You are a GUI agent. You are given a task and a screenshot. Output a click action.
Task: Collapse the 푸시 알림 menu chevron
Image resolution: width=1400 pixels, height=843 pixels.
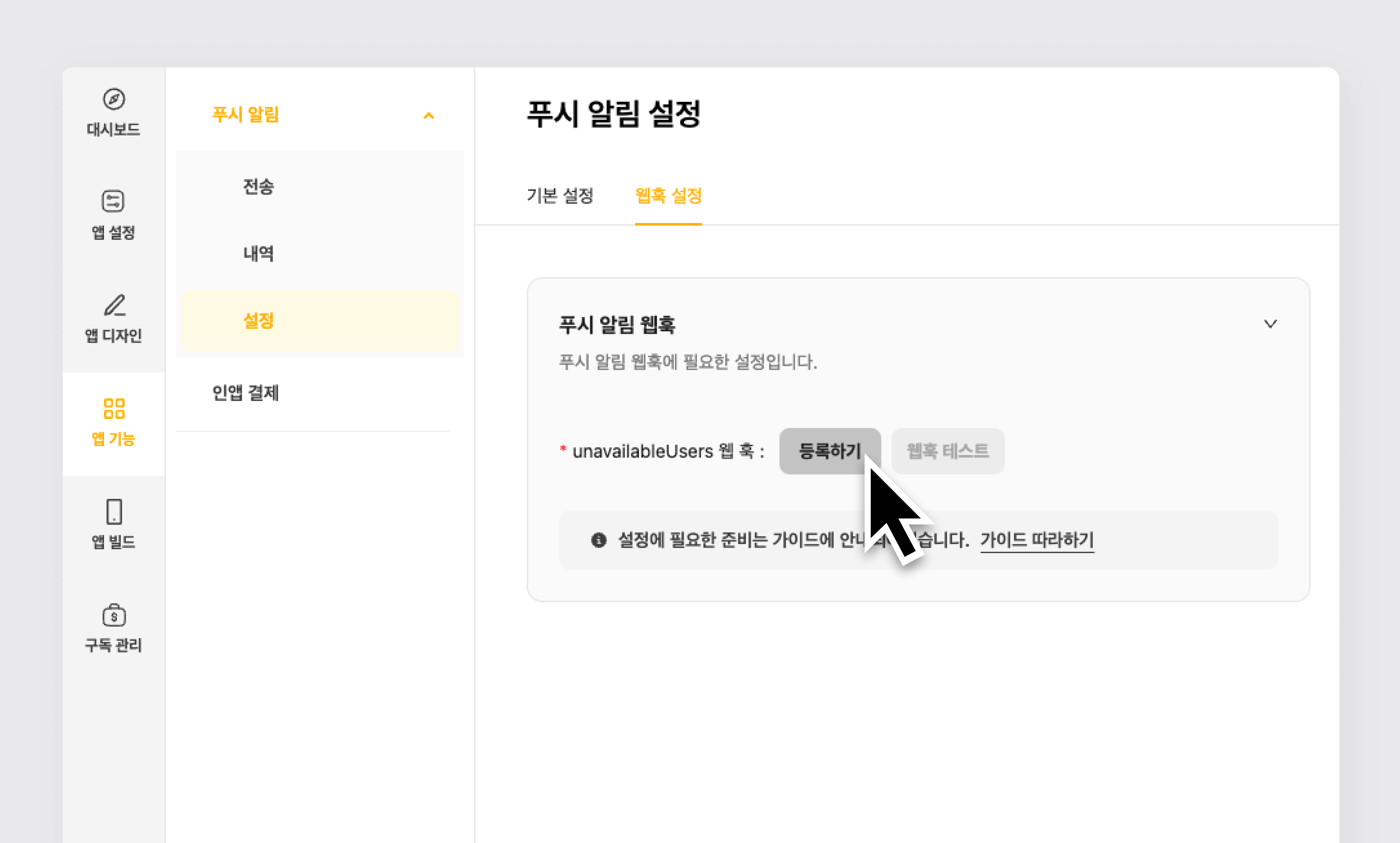pos(429,116)
